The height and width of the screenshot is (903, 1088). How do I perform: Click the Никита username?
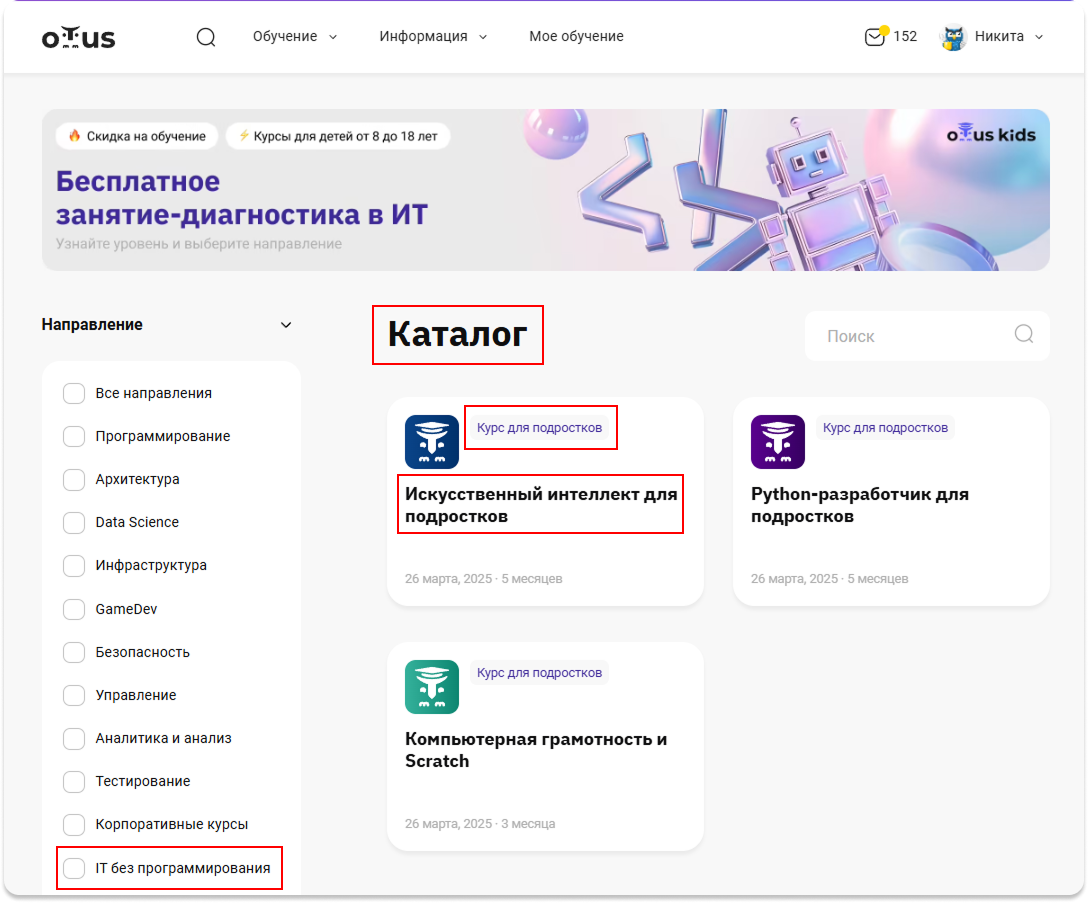pos(999,36)
